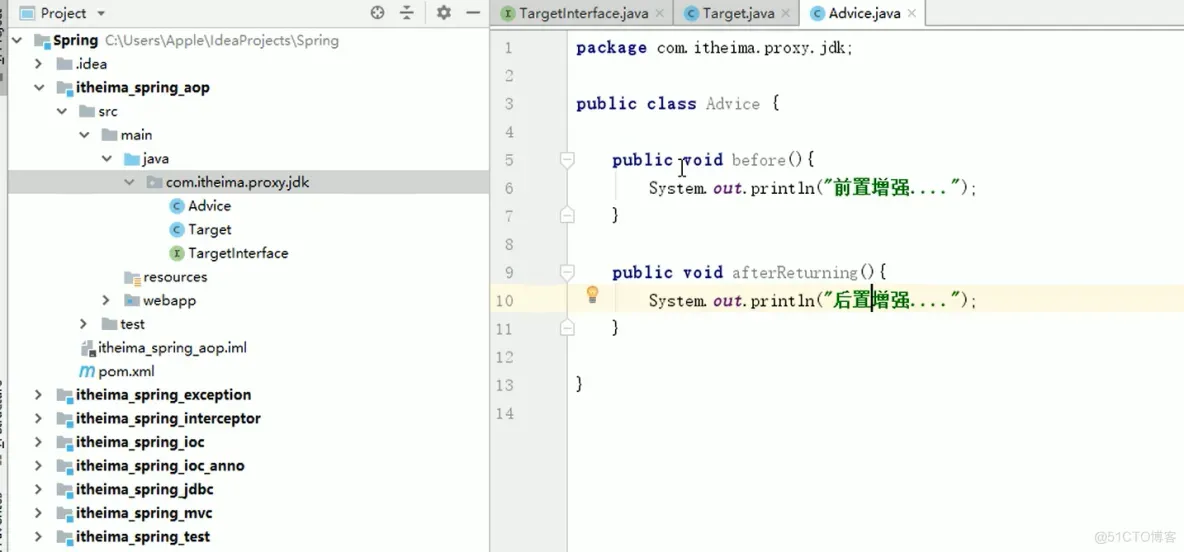Image resolution: width=1184 pixels, height=552 pixels.
Task: Fold the before() method at line 5
Action: click(x=567, y=159)
